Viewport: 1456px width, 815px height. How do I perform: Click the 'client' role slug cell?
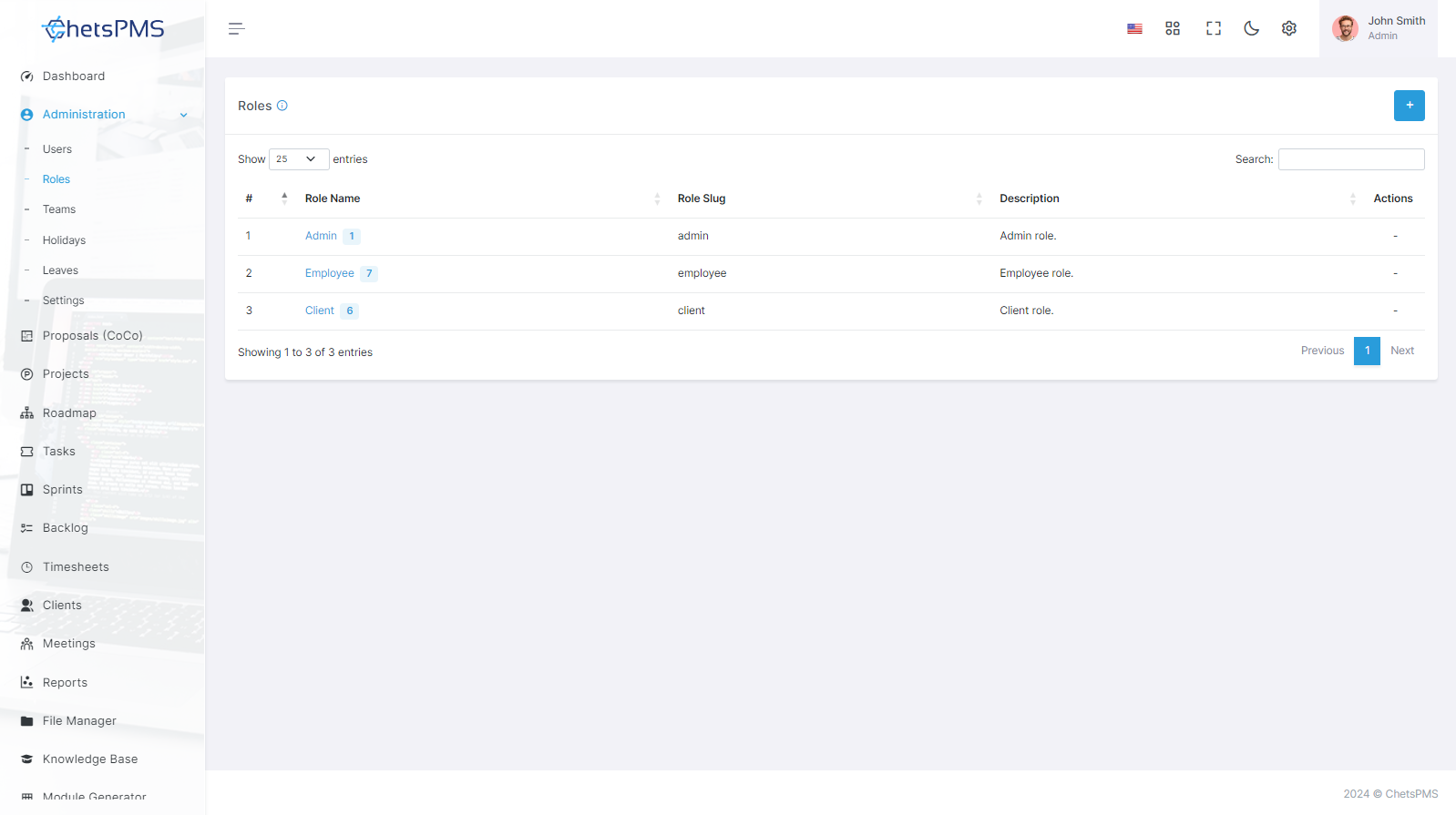point(692,311)
